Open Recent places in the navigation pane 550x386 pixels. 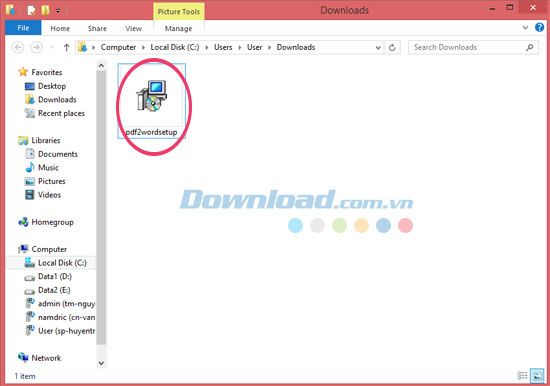[x=61, y=113]
